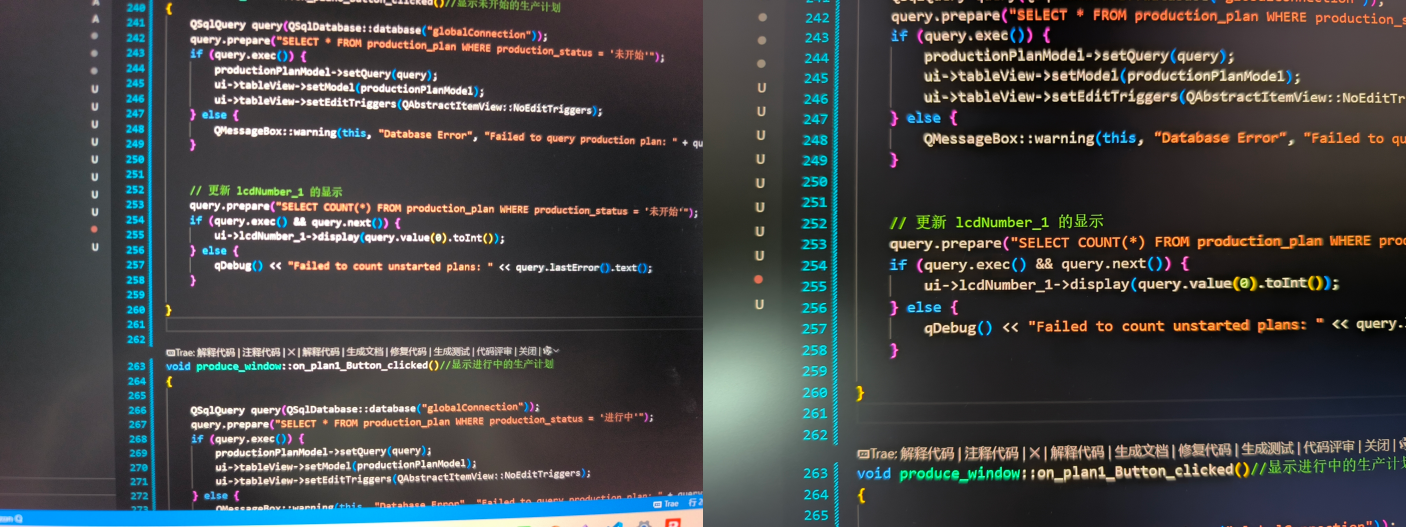Click 生成测试 code lens in left photo
The image size is (1406, 527).
452,352
